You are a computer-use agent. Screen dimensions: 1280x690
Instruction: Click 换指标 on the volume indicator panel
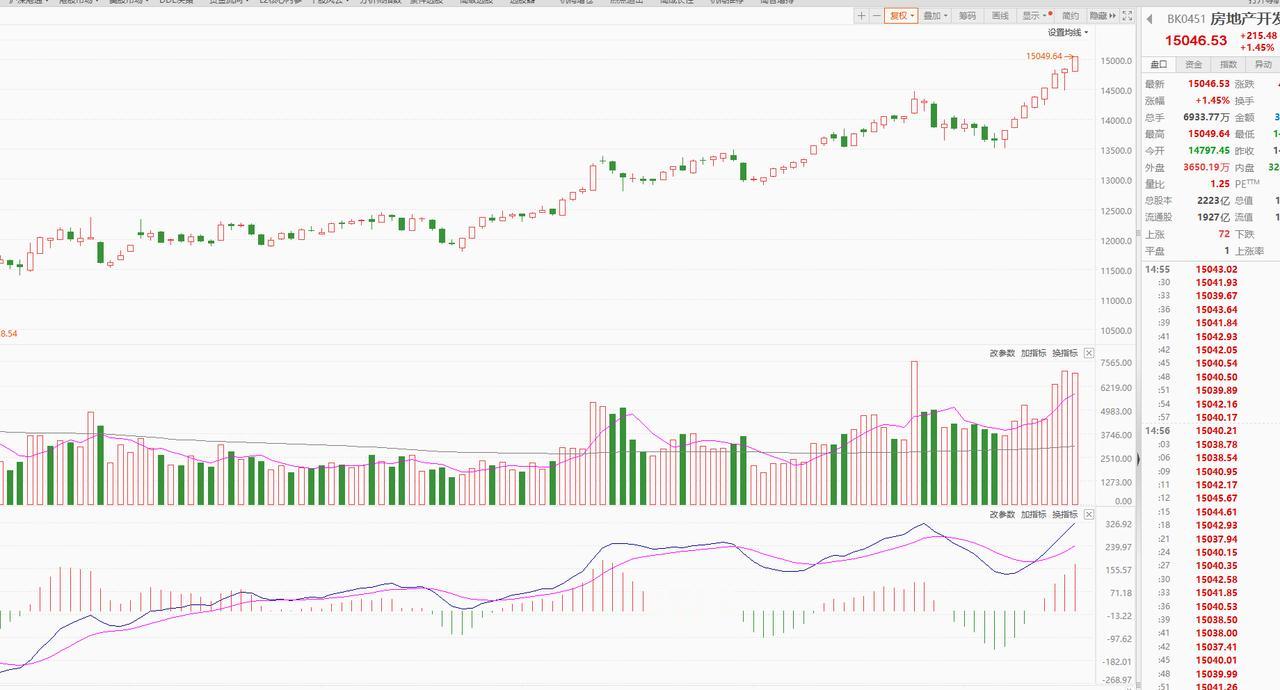point(1064,353)
